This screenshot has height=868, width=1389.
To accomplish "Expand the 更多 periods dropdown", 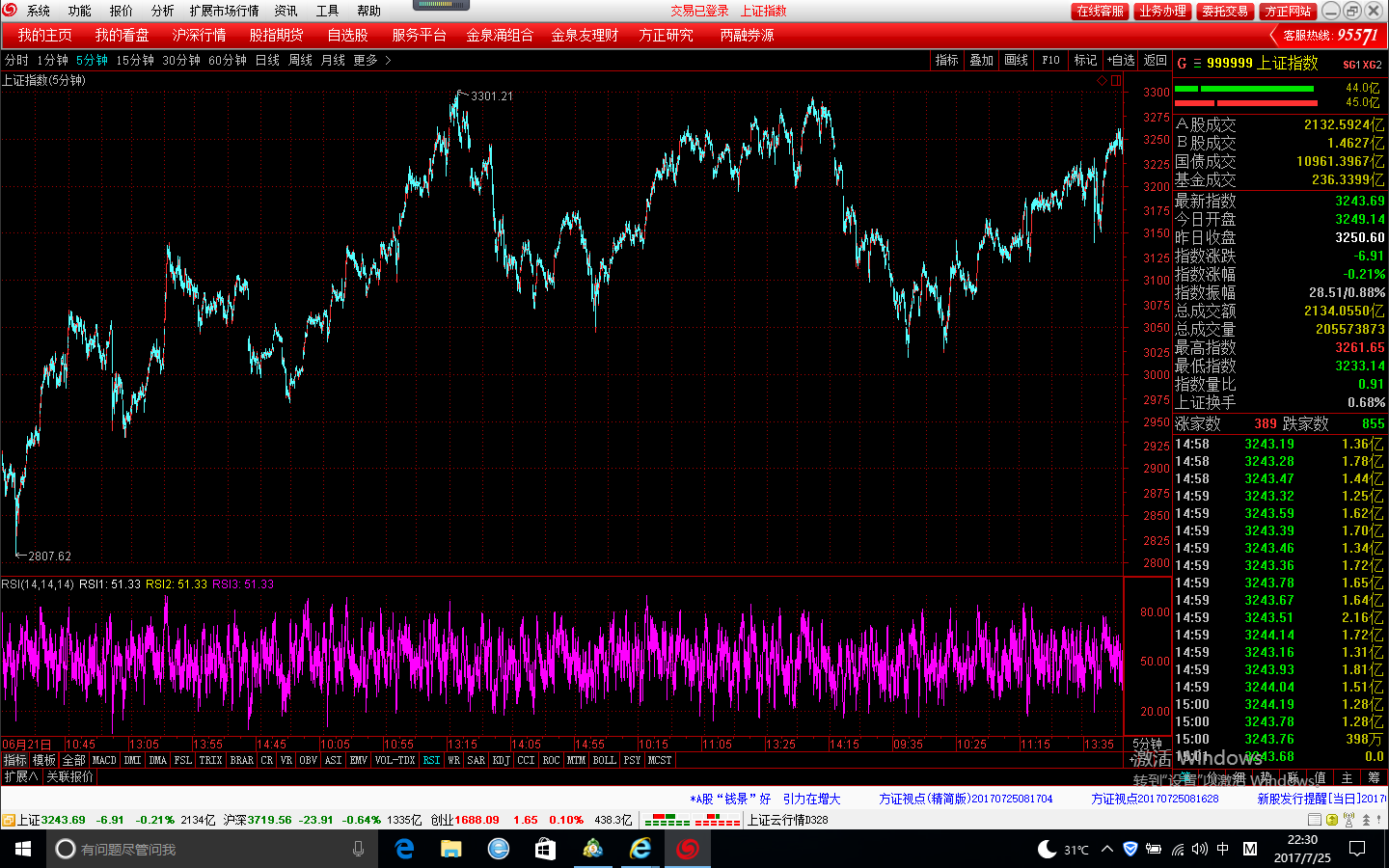I will (x=372, y=60).
